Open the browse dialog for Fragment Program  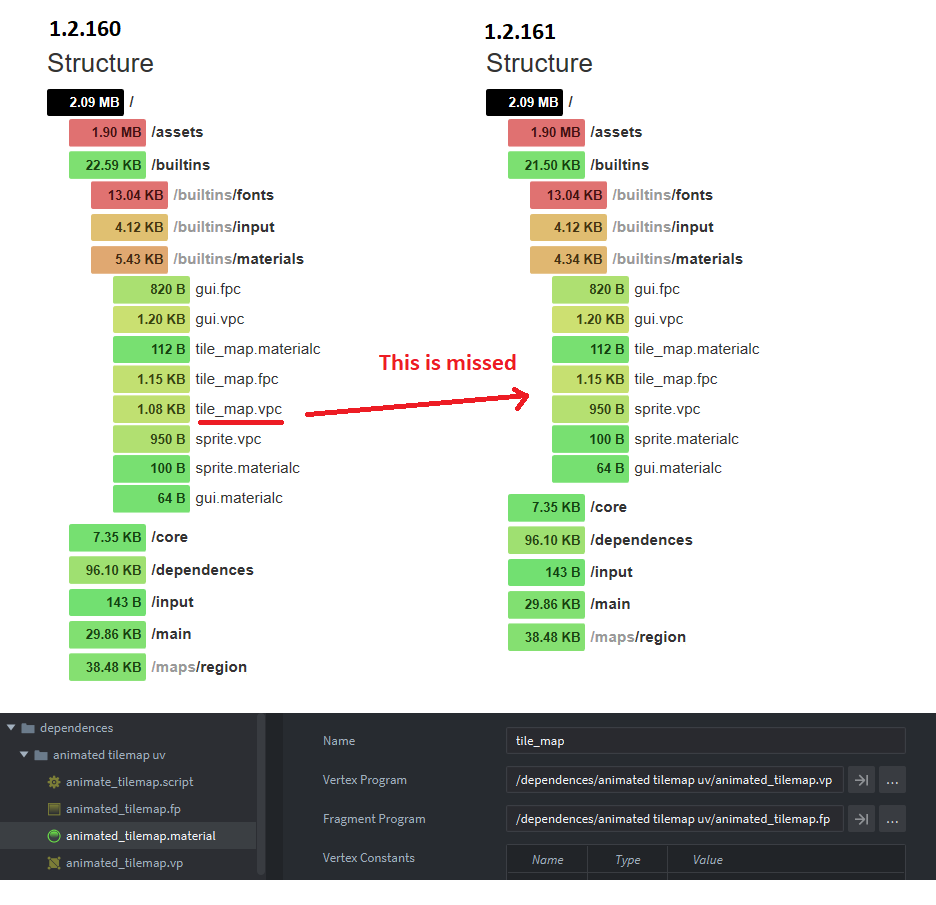[x=891, y=818]
